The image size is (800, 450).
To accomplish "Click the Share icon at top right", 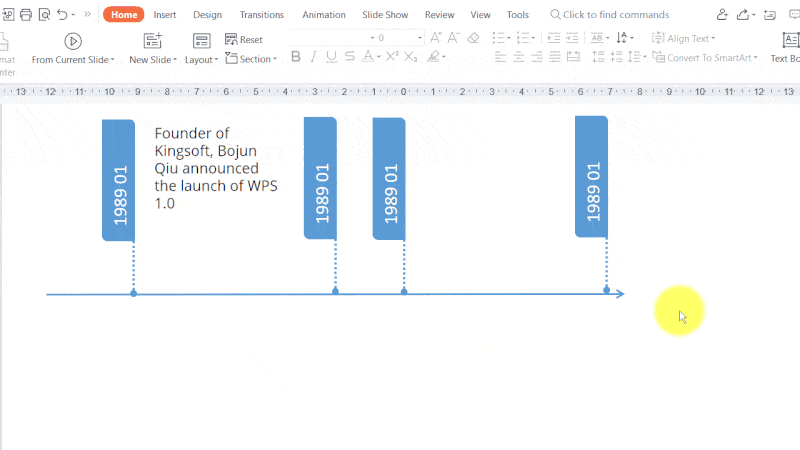I will [743, 14].
